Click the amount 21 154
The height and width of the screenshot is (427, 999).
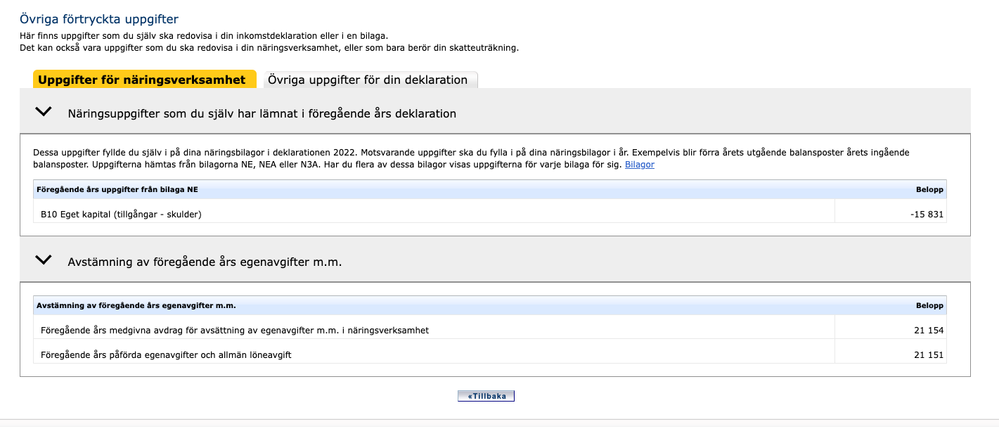(929, 330)
